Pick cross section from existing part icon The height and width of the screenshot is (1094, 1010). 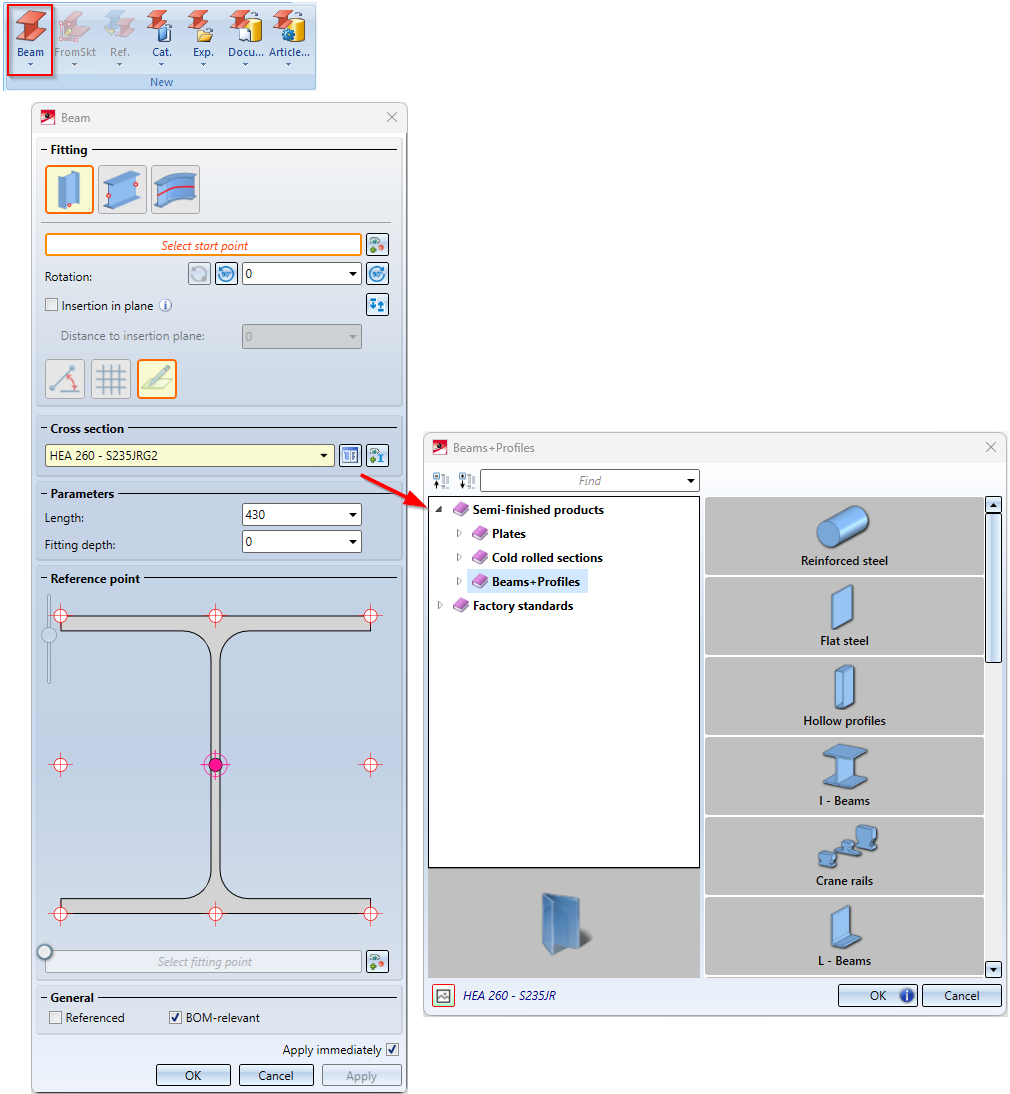pos(377,456)
